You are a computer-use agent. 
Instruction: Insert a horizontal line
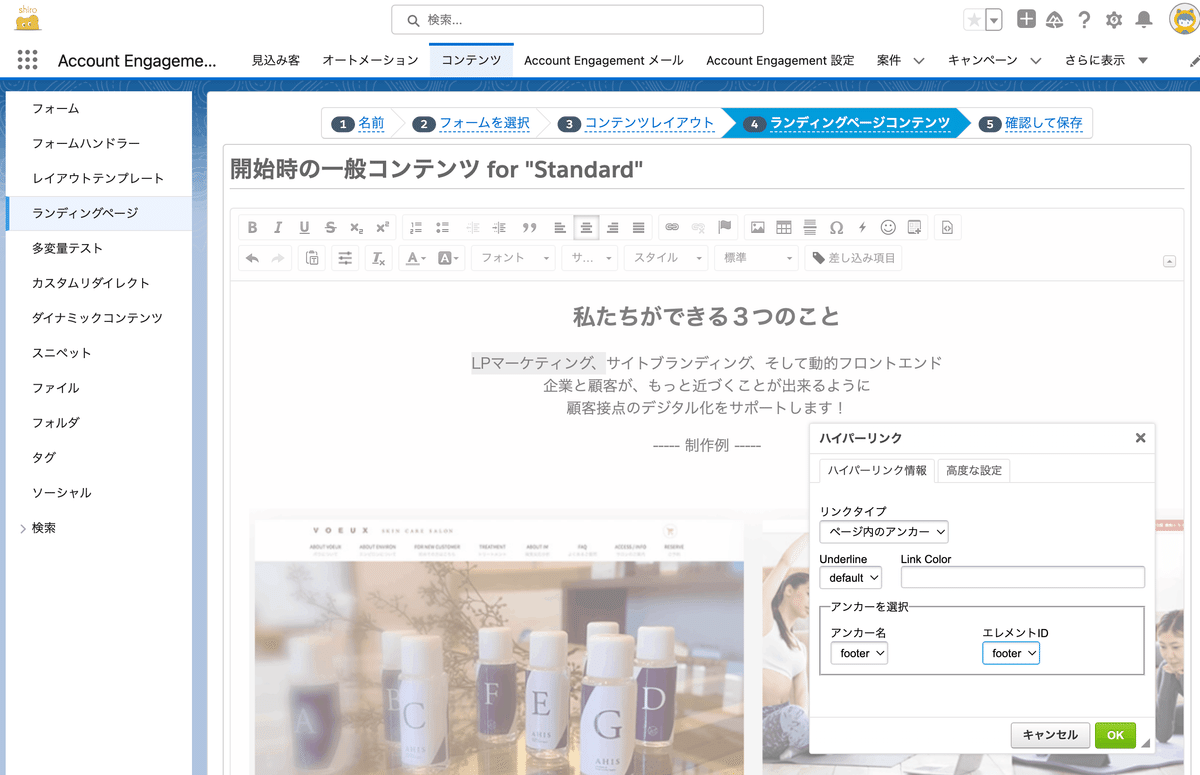(810, 227)
